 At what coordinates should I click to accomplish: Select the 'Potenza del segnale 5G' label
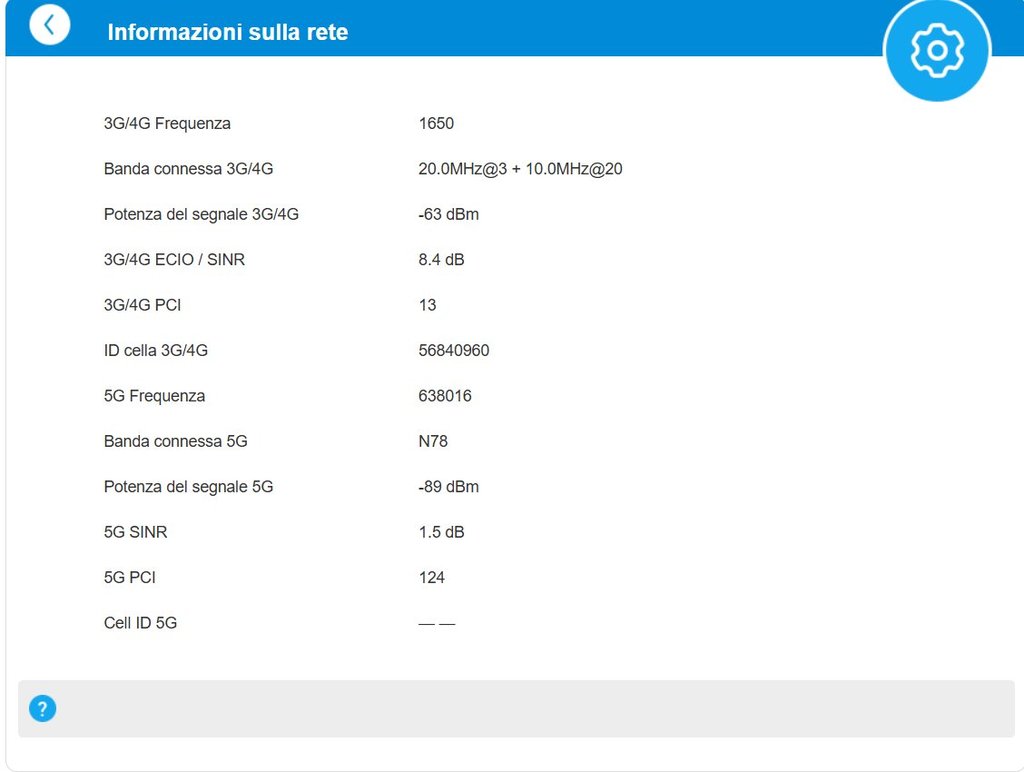pyautogui.click(x=188, y=487)
